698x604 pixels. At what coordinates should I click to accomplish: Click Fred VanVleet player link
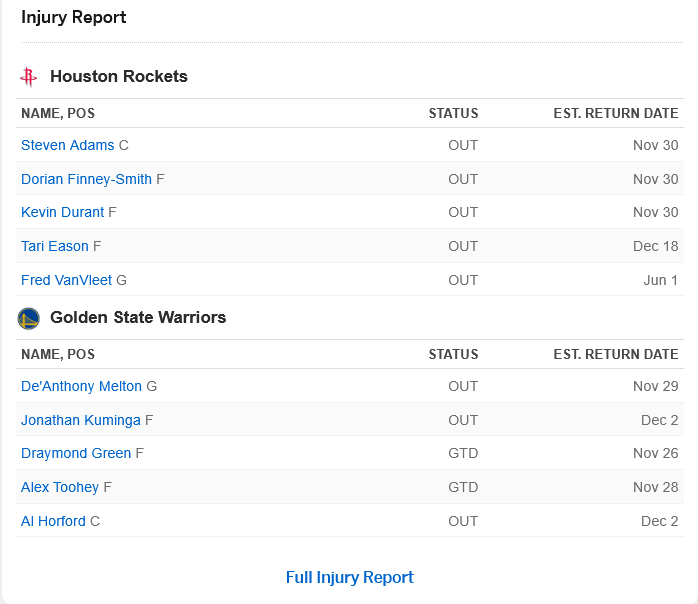point(66,280)
